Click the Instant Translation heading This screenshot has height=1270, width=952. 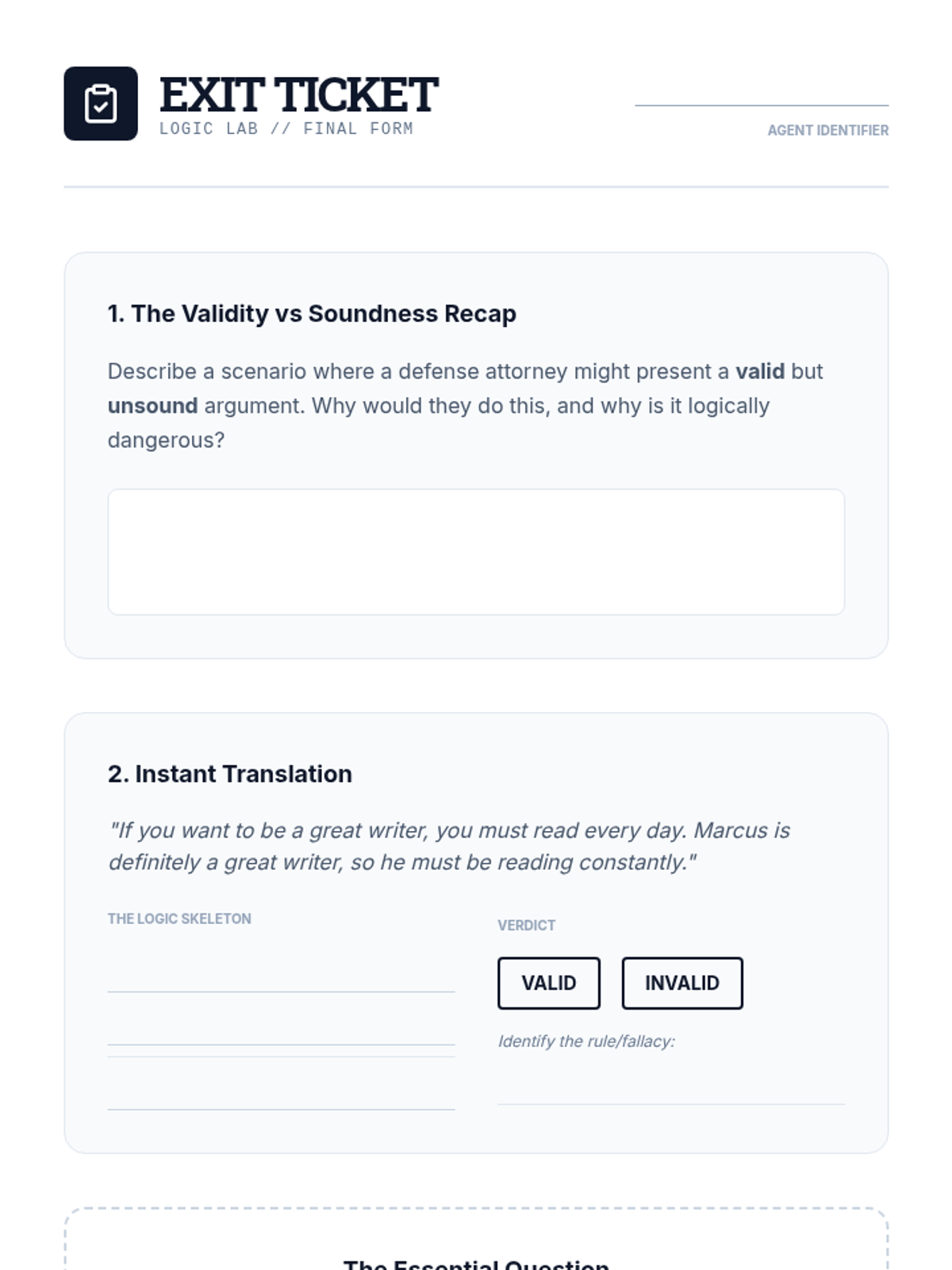coord(230,774)
